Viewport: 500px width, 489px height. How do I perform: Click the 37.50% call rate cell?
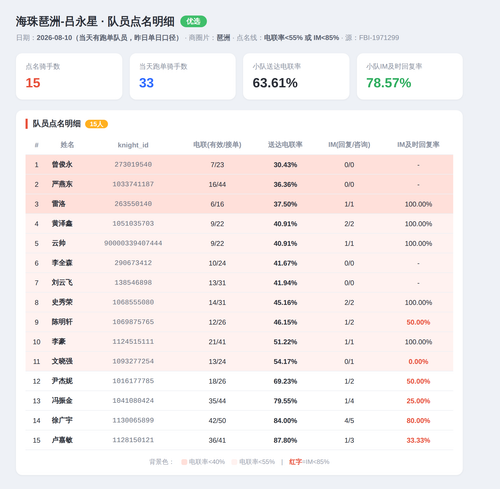285,204
